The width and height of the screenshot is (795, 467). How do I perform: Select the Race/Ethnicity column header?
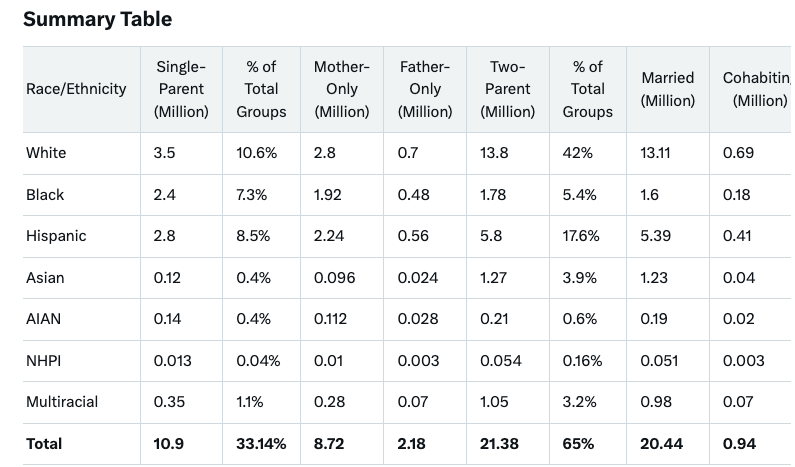click(76, 89)
